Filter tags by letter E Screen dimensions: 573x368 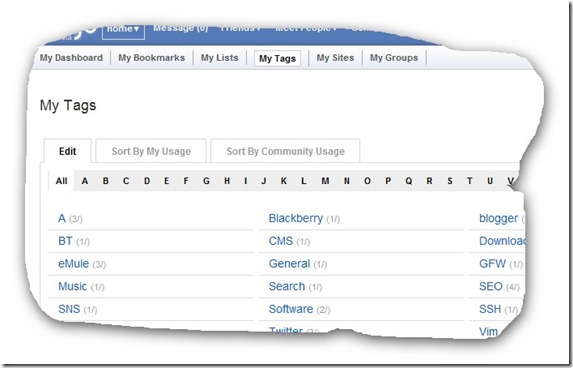pyautogui.click(x=167, y=181)
